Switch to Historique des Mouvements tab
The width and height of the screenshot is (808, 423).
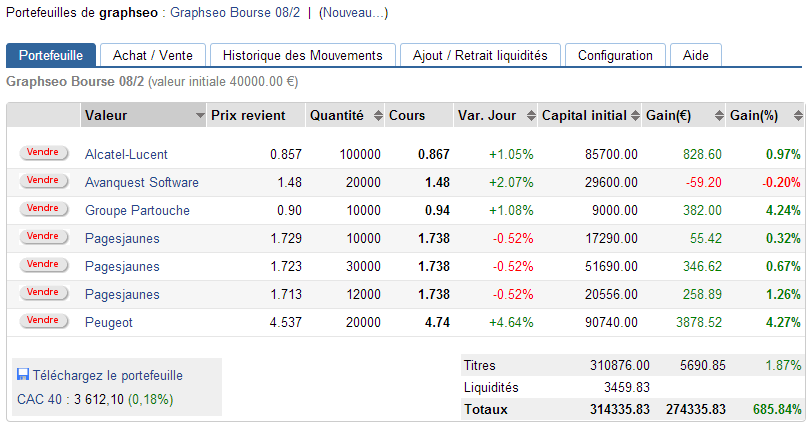click(302, 55)
